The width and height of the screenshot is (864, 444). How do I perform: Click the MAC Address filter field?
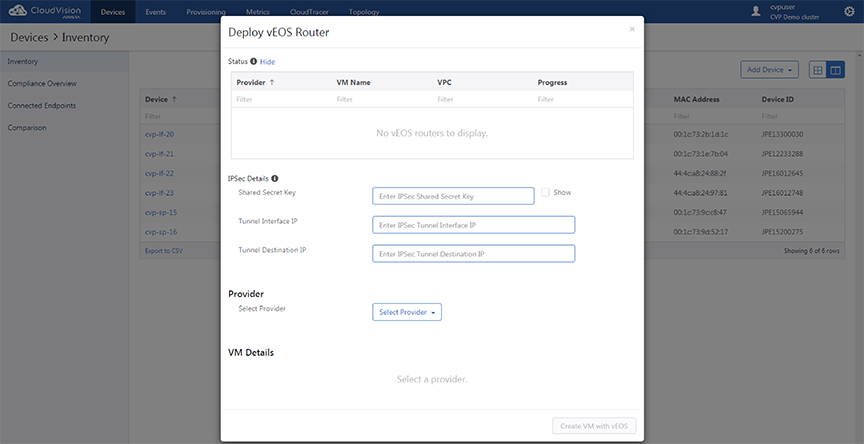(712, 117)
